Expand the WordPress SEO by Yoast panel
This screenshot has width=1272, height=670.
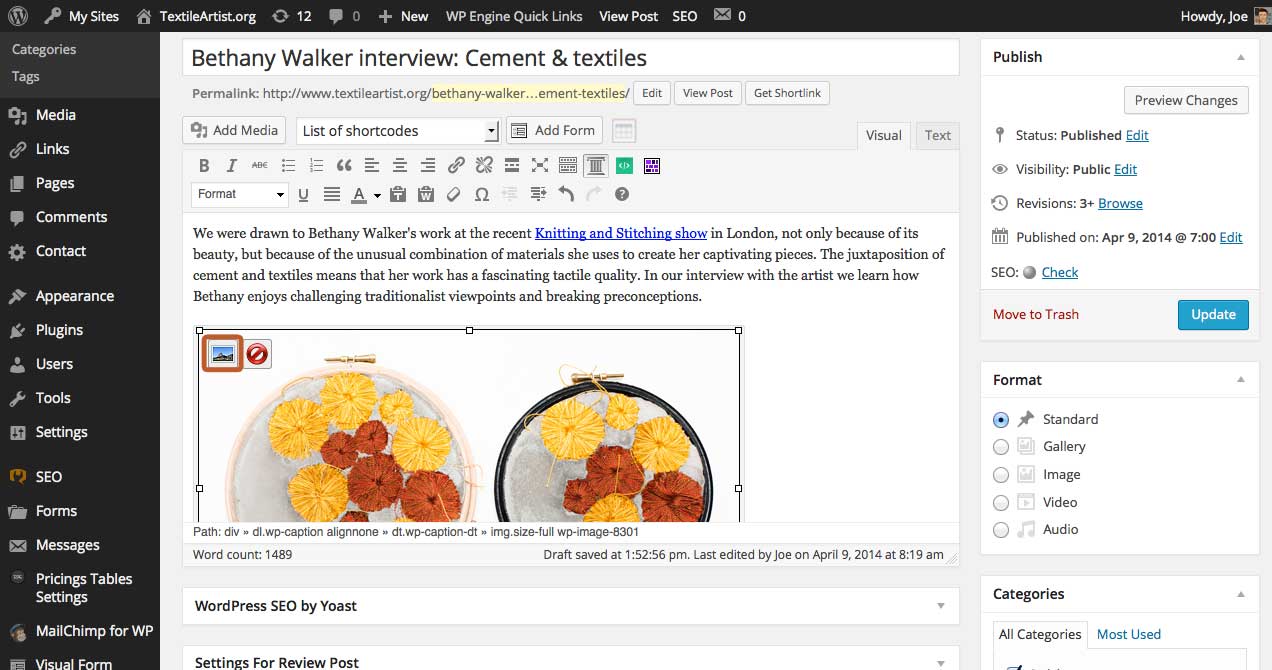pos(941,606)
